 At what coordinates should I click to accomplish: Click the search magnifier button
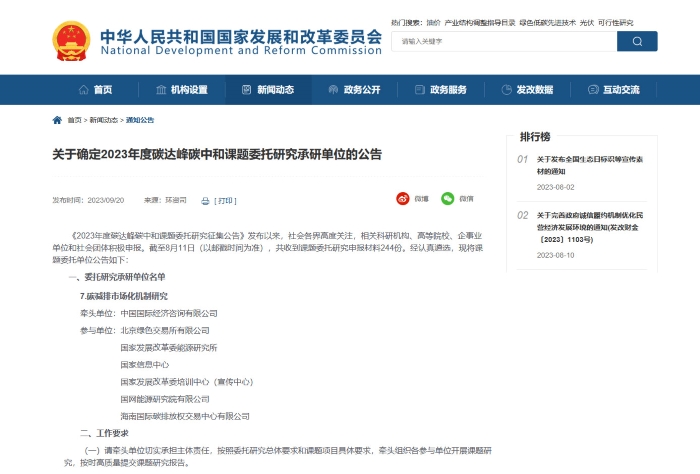637,41
